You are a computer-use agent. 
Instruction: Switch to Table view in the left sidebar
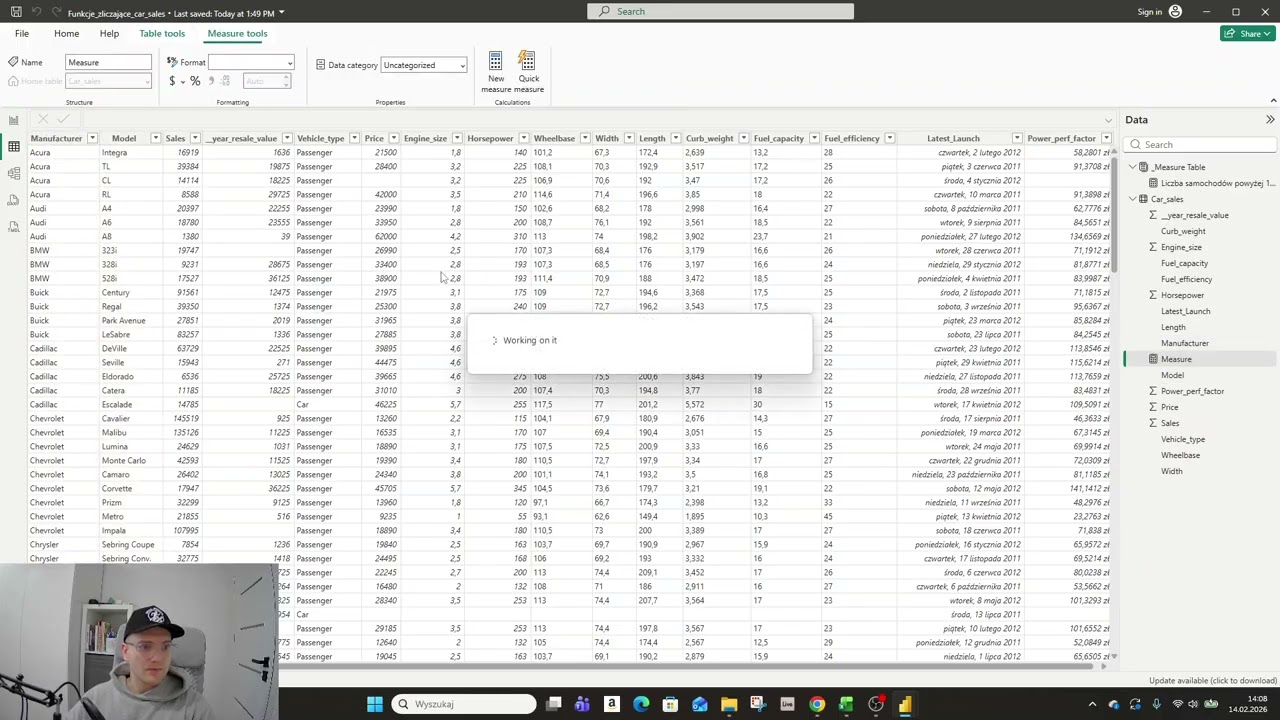[x=13, y=147]
